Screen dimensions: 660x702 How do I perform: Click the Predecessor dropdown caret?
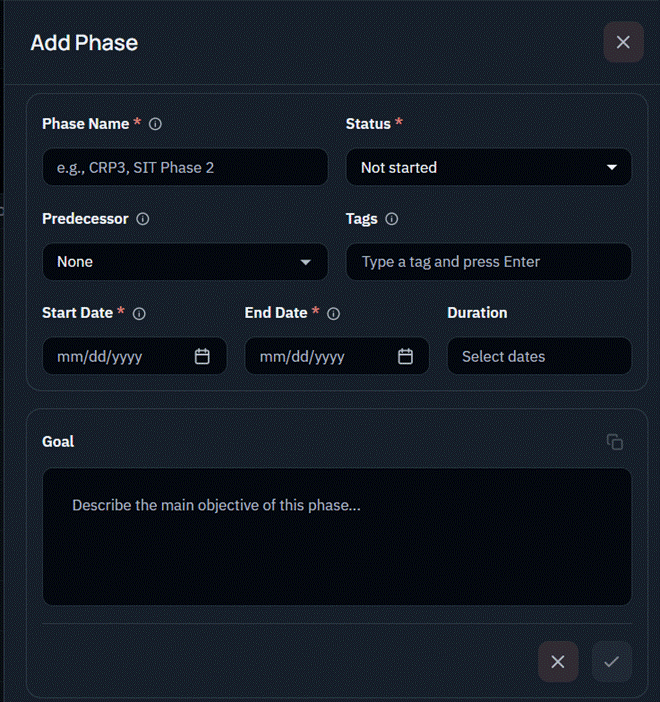pyautogui.click(x=306, y=262)
